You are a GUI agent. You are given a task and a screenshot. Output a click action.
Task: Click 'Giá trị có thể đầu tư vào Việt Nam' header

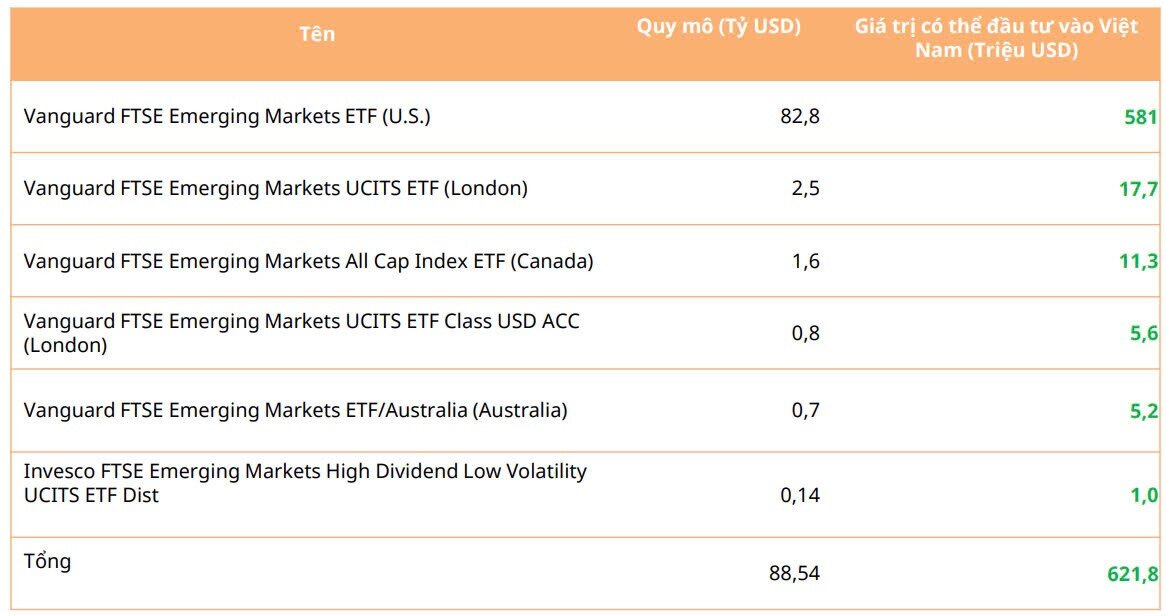click(996, 38)
